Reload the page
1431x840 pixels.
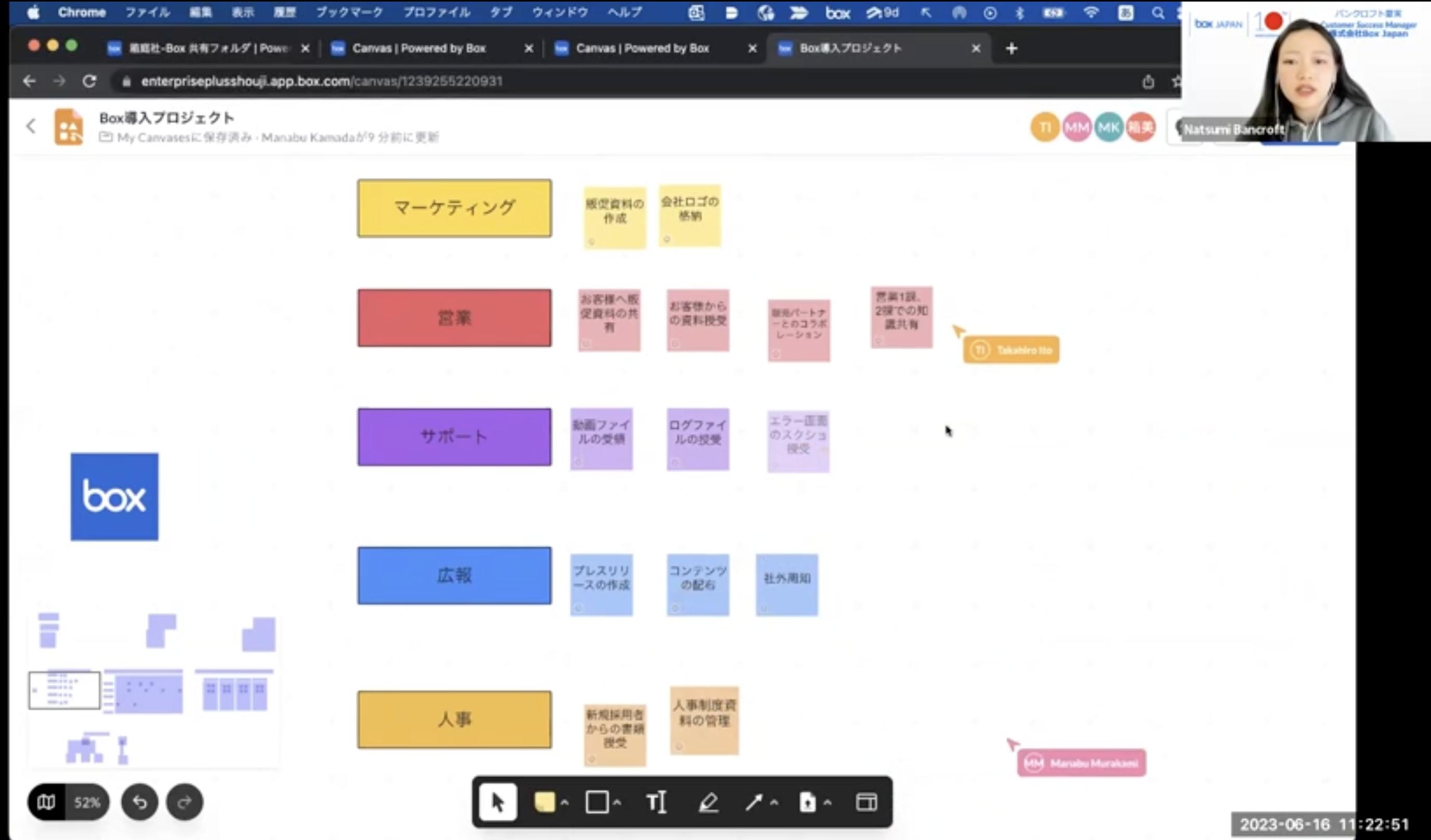[89, 81]
